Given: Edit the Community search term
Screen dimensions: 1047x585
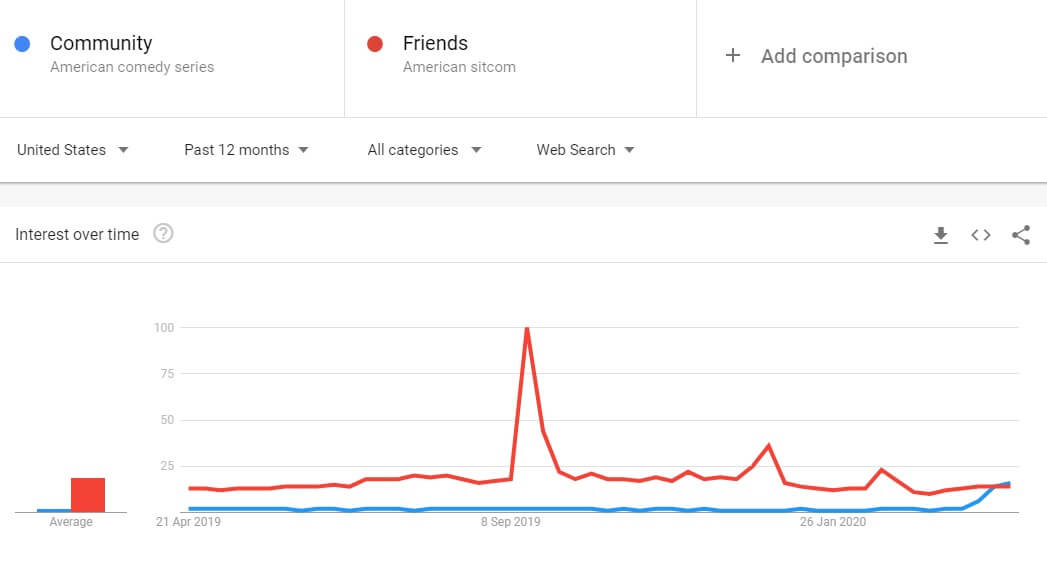Looking at the screenshot, I should 101,43.
